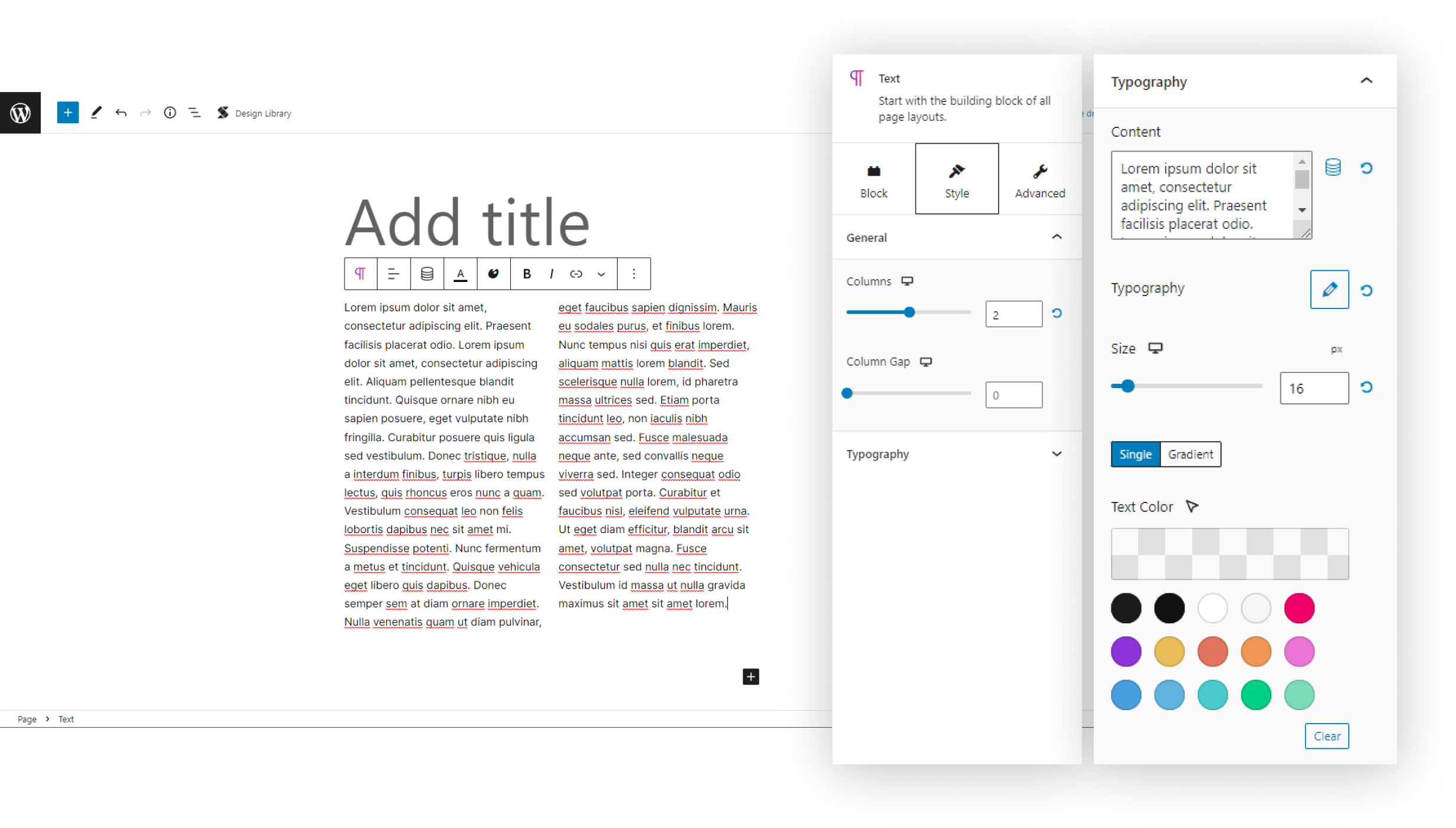Toggle device display icon beside Size
Viewport: 1456px width, 828px height.
[1156, 348]
